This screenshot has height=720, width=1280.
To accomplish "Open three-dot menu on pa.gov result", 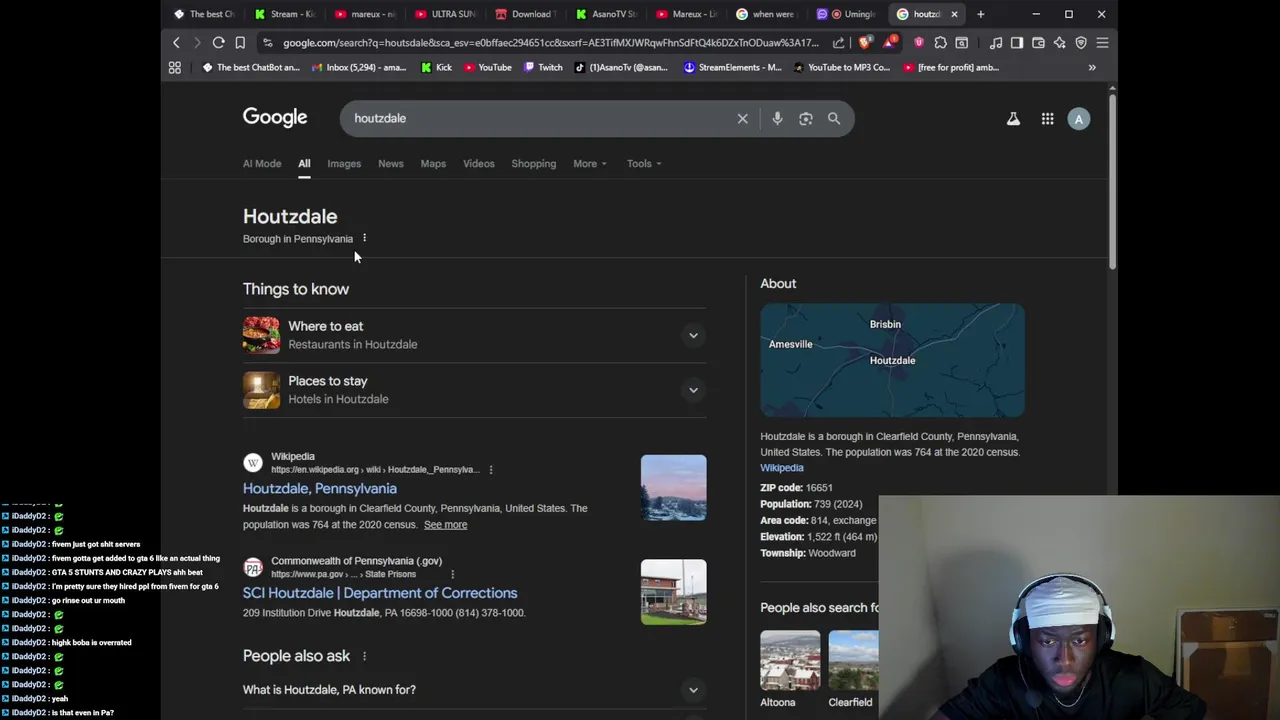I will 452,574.
